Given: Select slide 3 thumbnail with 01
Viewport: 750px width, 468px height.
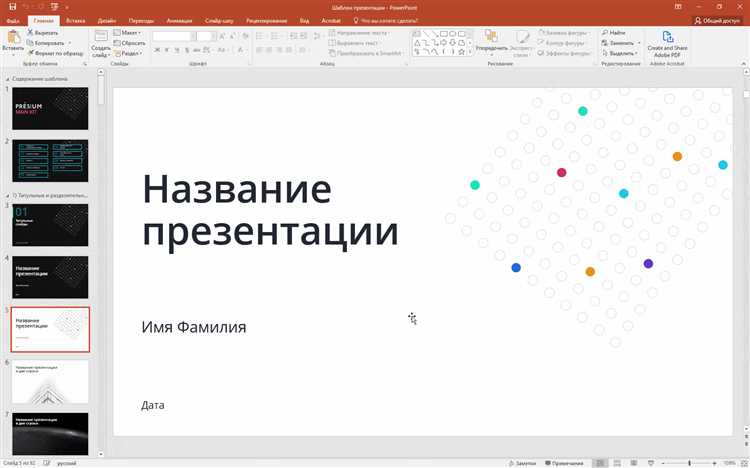Looking at the screenshot, I should pyautogui.click(x=50, y=225).
